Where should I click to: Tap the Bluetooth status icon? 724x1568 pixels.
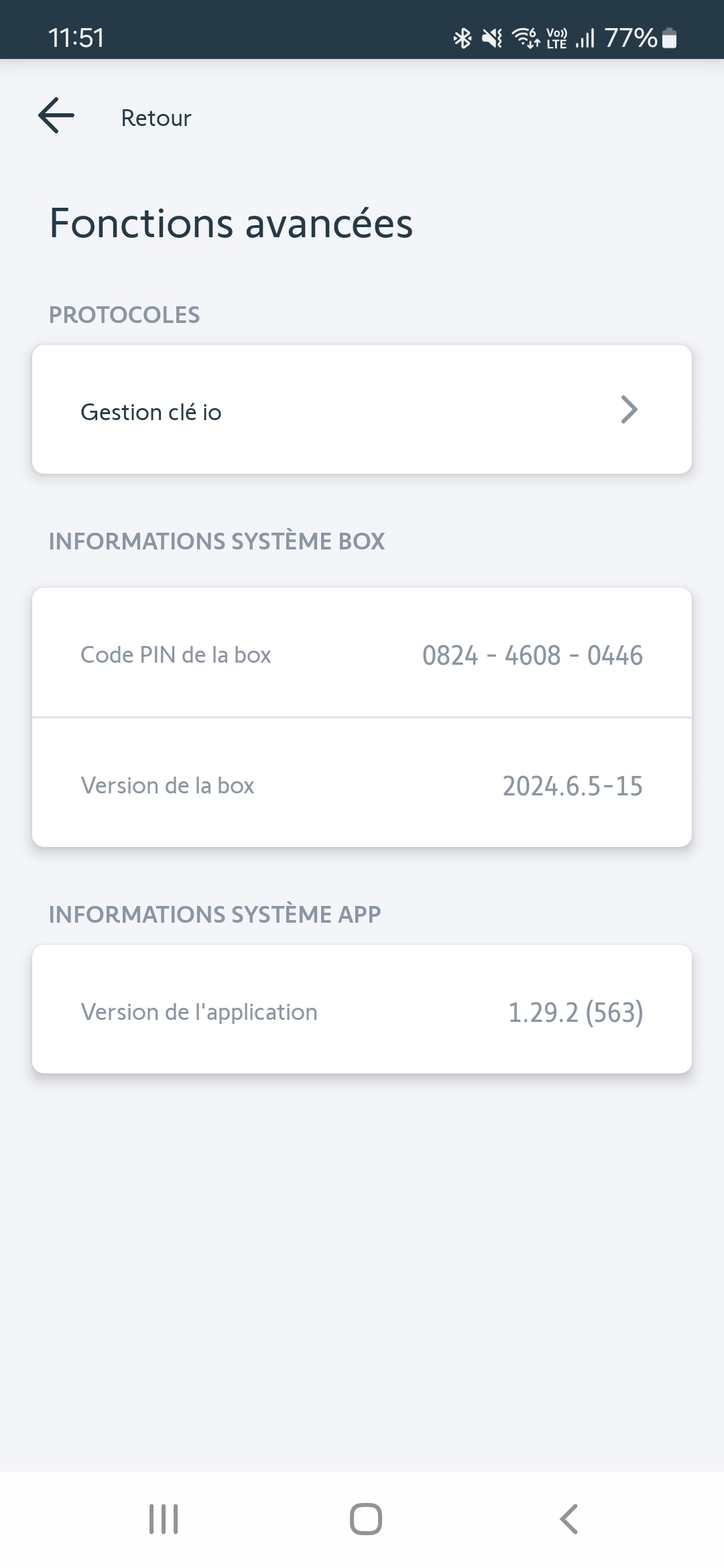tap(463, 38)
